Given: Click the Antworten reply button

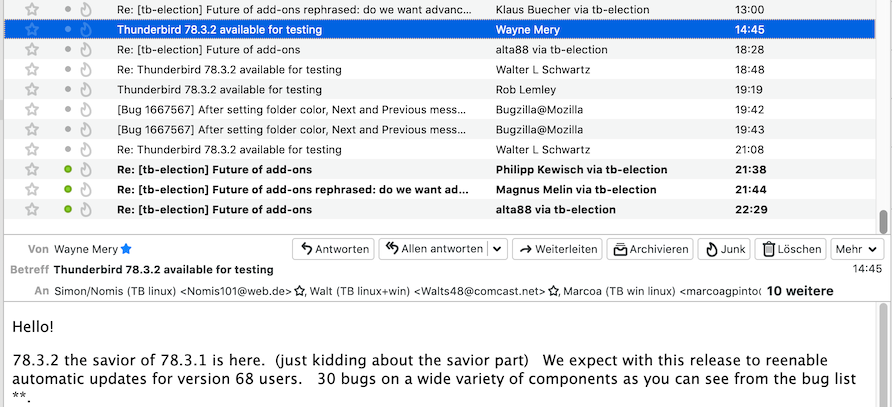Looking at the screenshot, I should (x=333, y=249).
